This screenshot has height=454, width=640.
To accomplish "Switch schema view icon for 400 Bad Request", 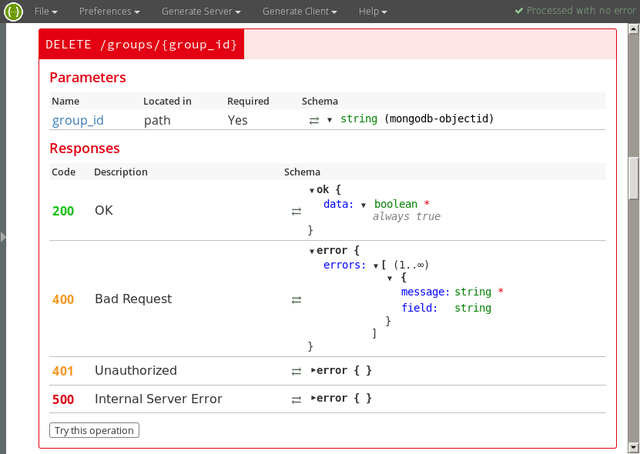I will click(x=296, y=300).
